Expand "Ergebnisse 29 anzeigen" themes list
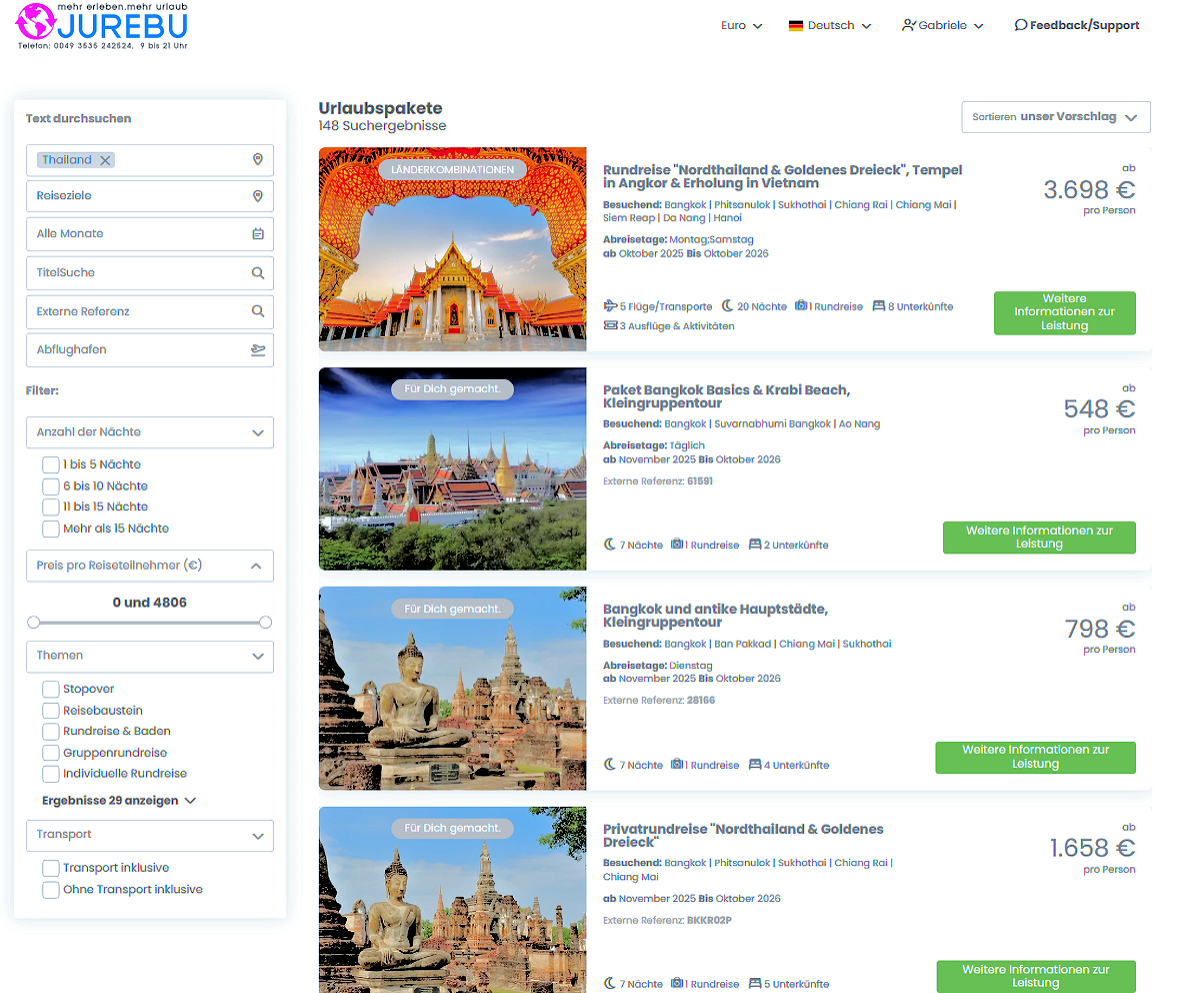 [119, 801]
